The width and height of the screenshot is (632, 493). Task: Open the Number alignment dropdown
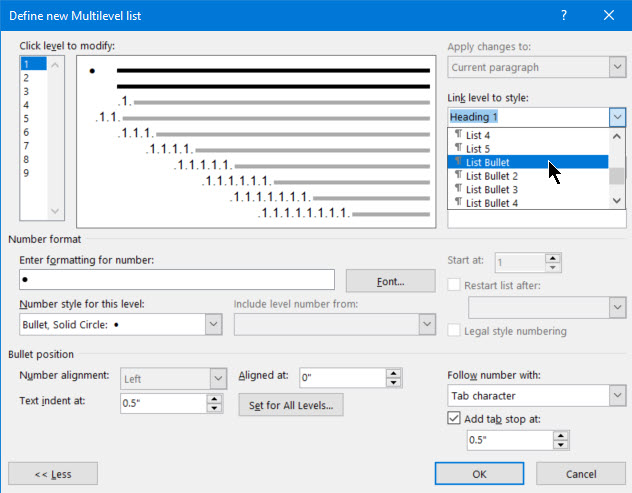pyautogui.click(x=218, y=378)
